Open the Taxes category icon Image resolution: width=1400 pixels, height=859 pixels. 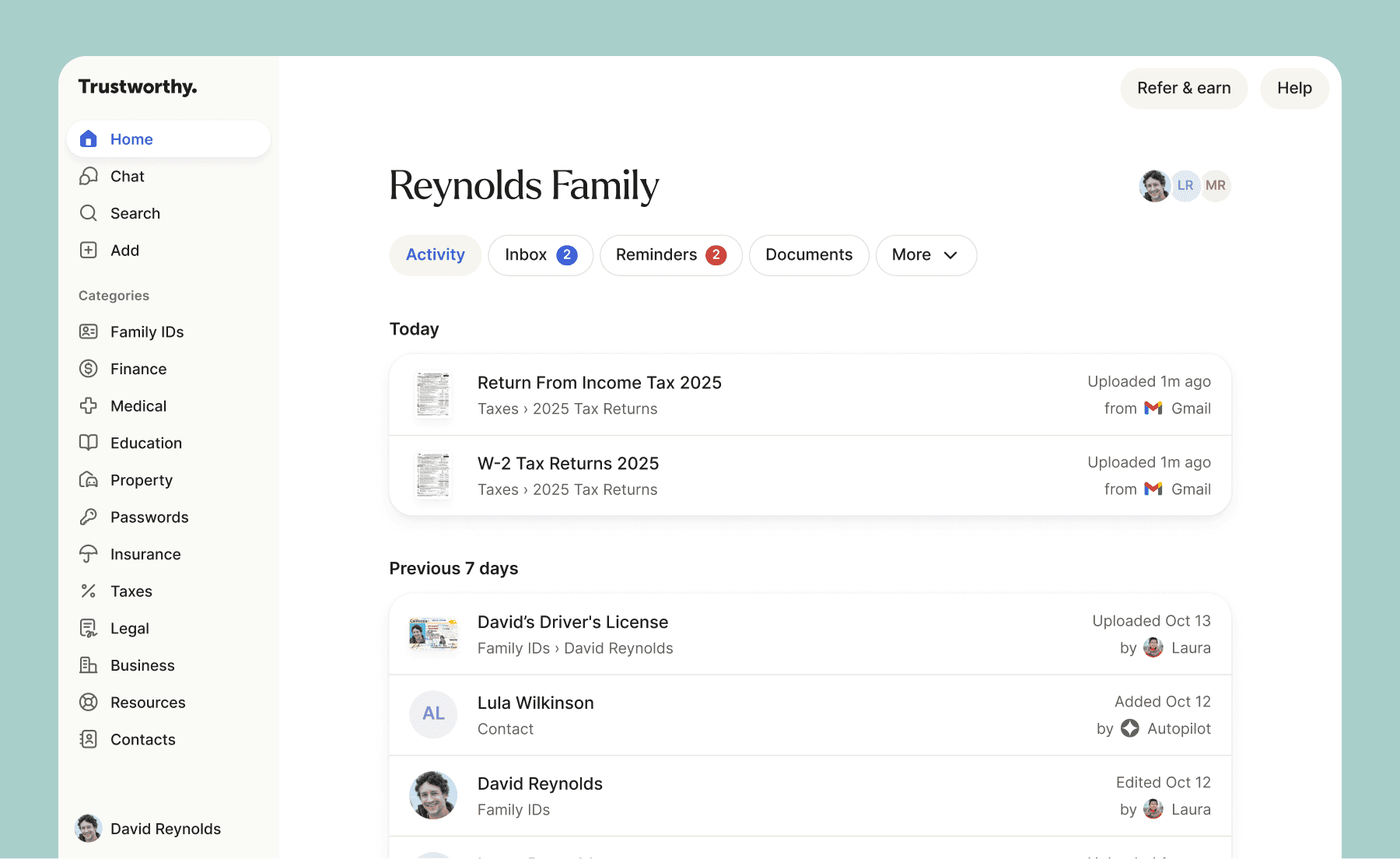(x=88, y=591)
